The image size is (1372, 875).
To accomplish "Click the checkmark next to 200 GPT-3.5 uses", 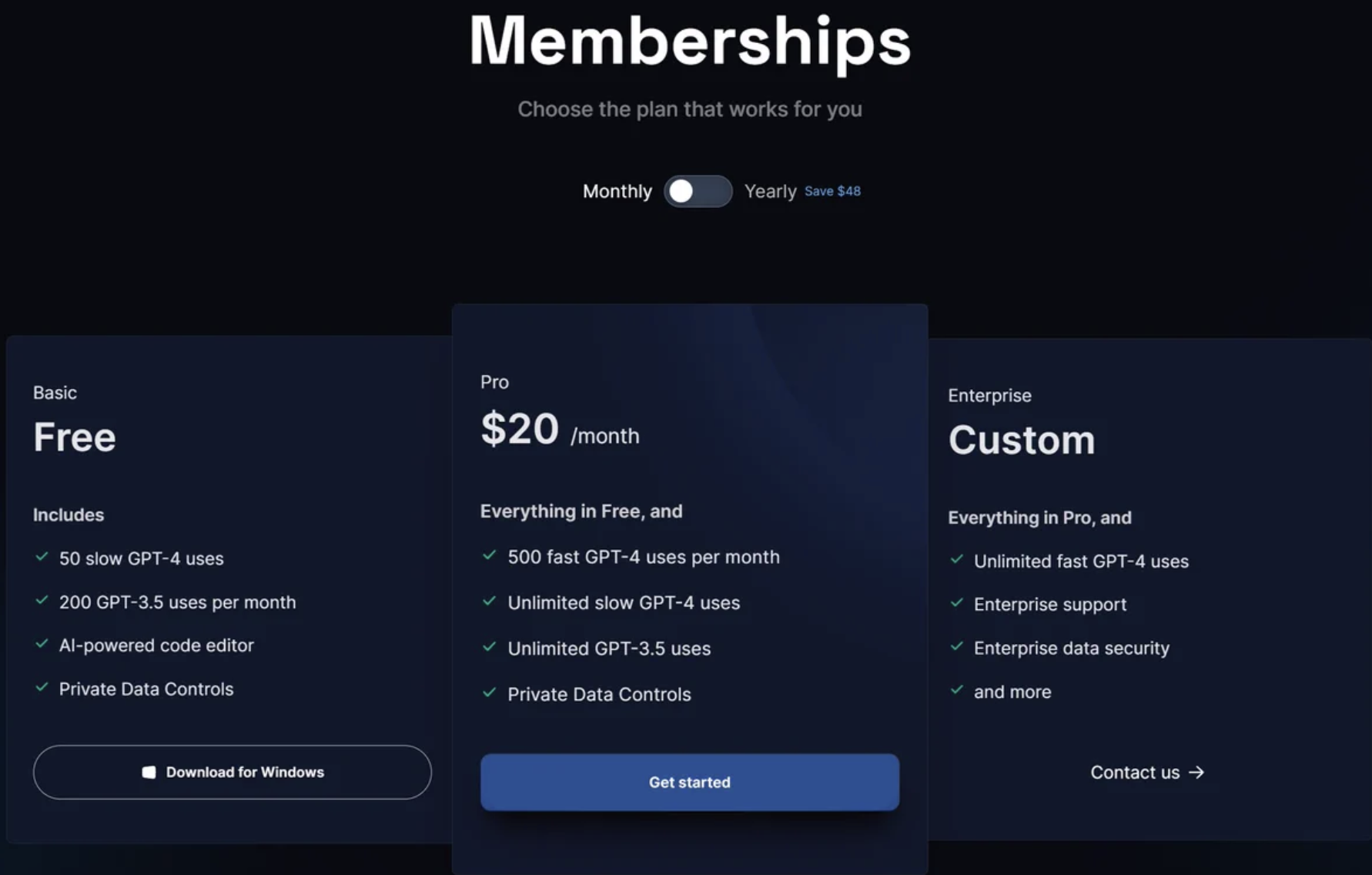I will tap(42, 601).
